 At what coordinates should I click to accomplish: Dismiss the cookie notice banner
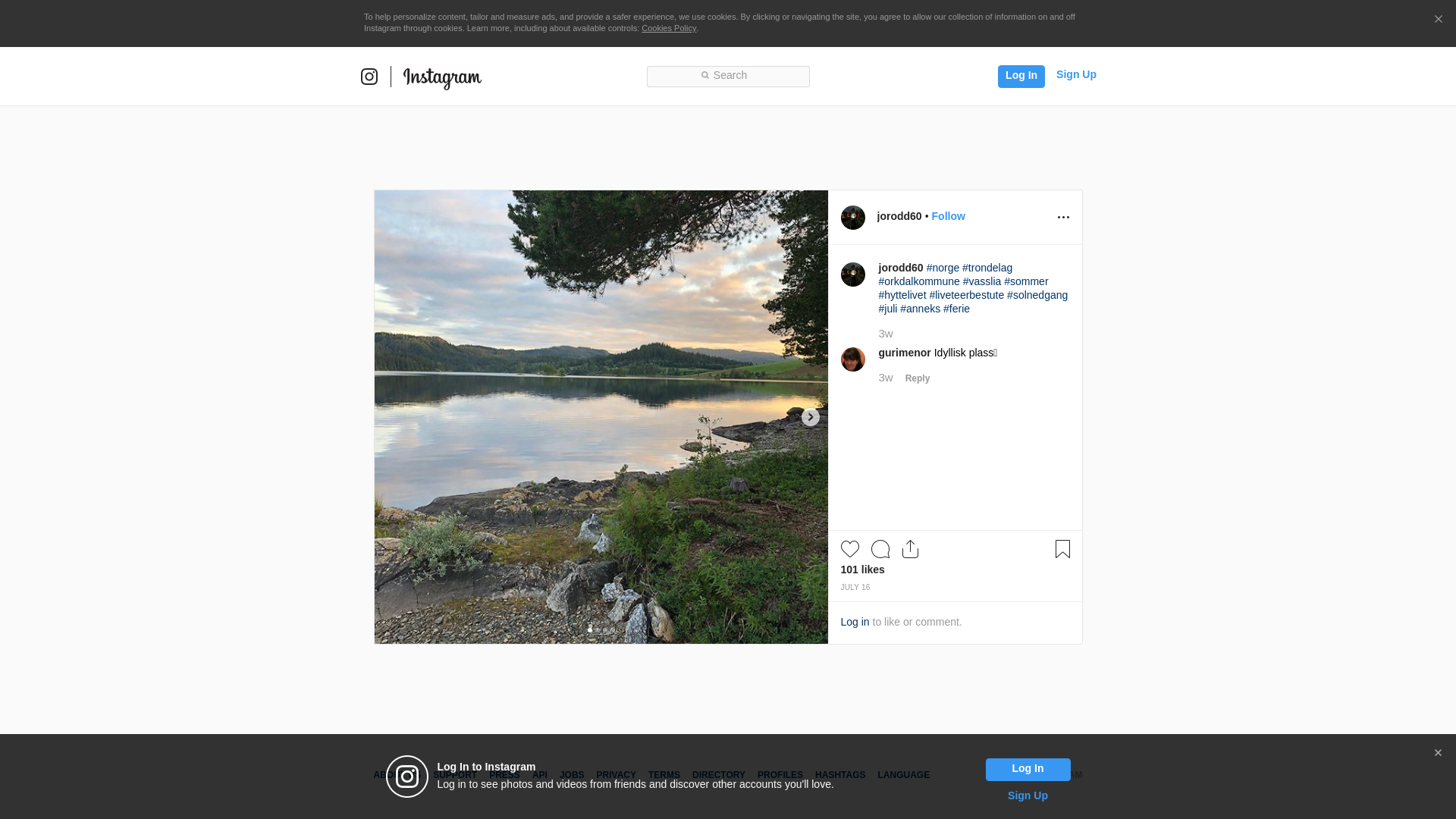(x=1438, y=20)
